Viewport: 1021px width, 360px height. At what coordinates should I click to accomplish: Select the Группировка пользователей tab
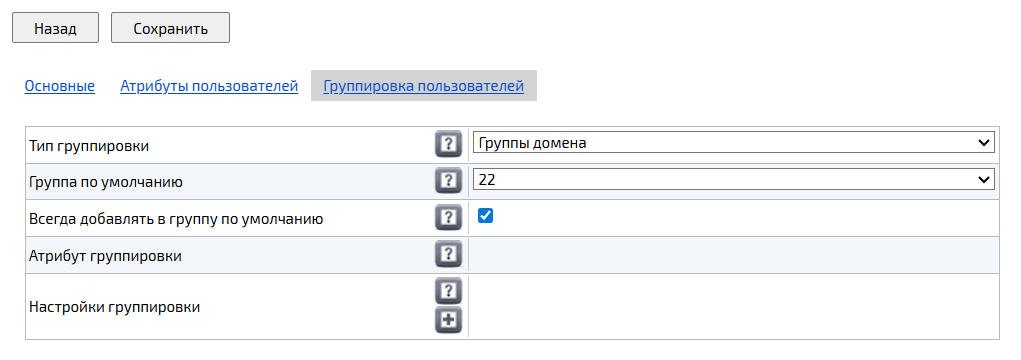pos(423,86)
